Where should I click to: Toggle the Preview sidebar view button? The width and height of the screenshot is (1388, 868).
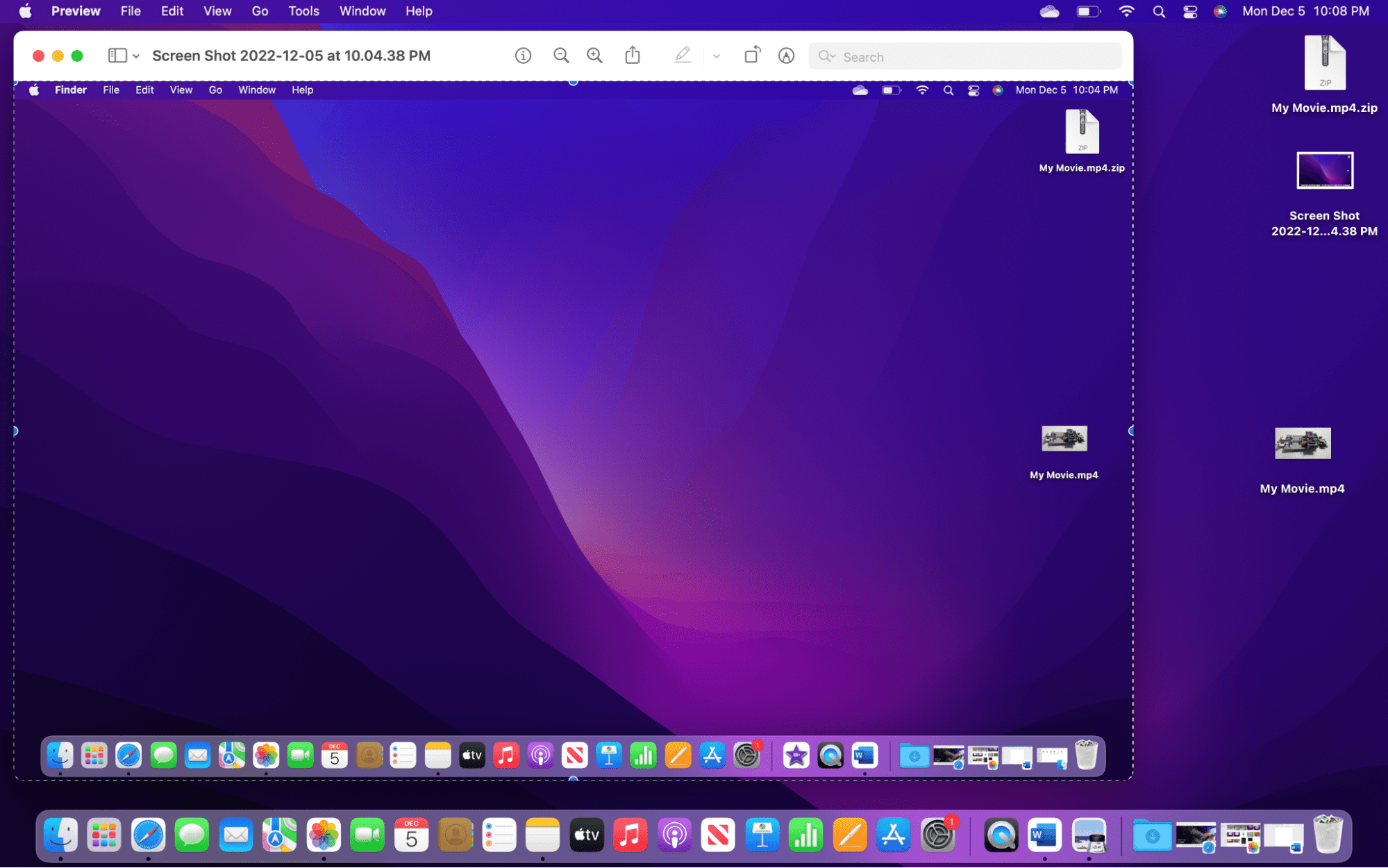click(117, 56)
